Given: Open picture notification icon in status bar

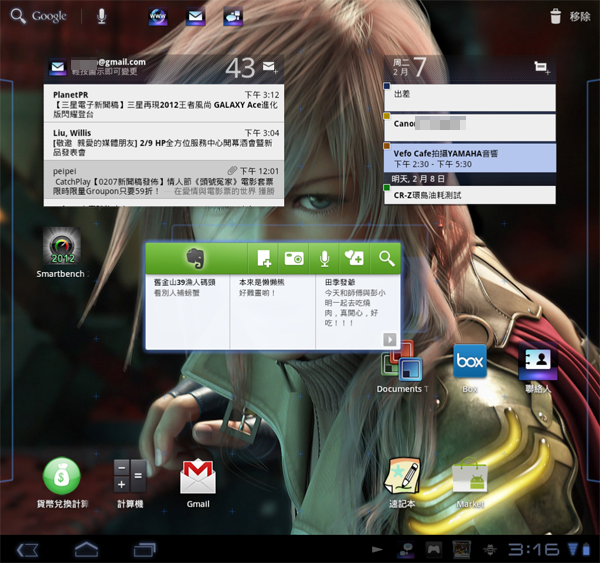Looking at the screenshot, I should 461,550.
